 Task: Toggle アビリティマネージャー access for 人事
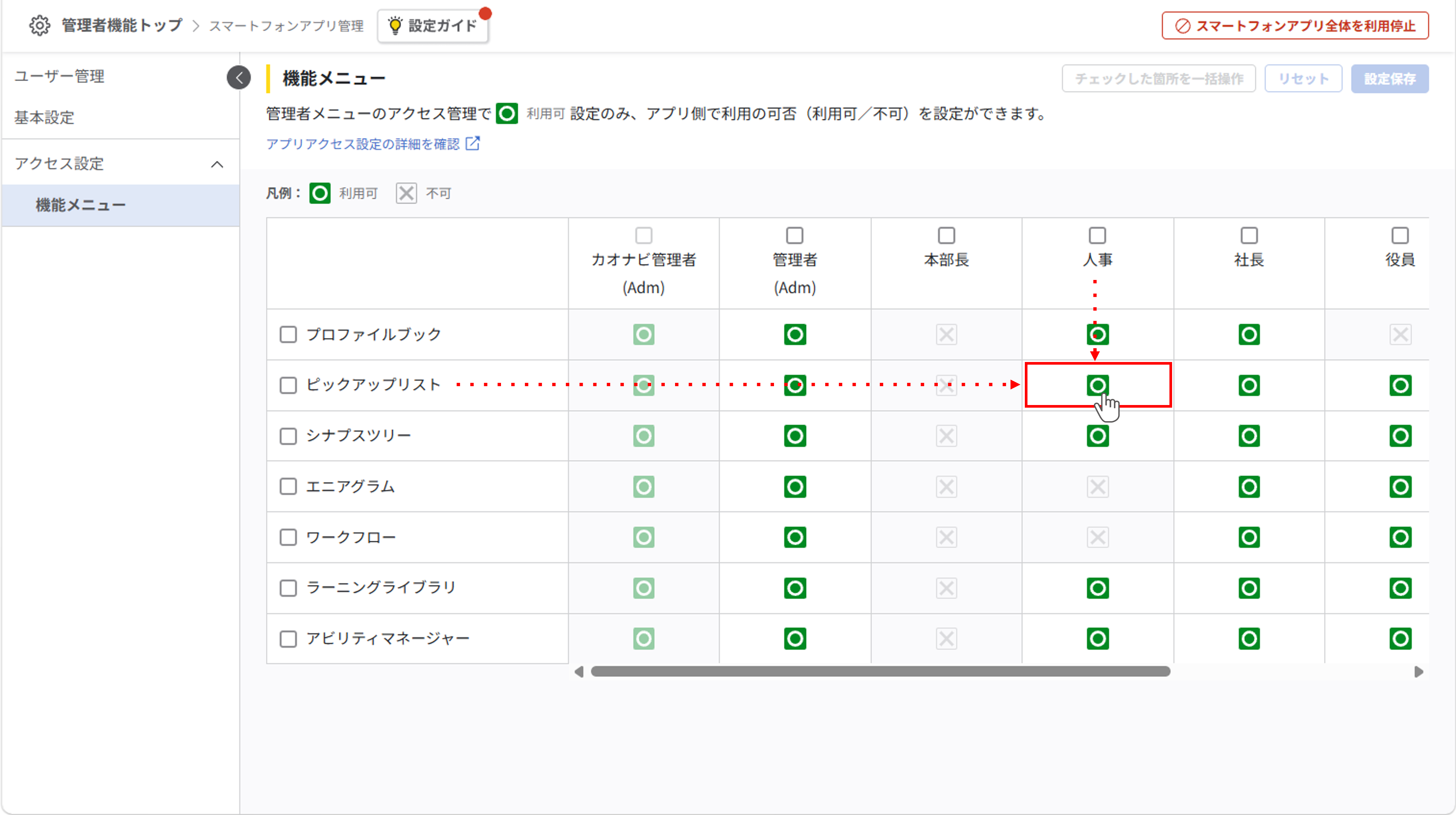(x=1098, y=639)
